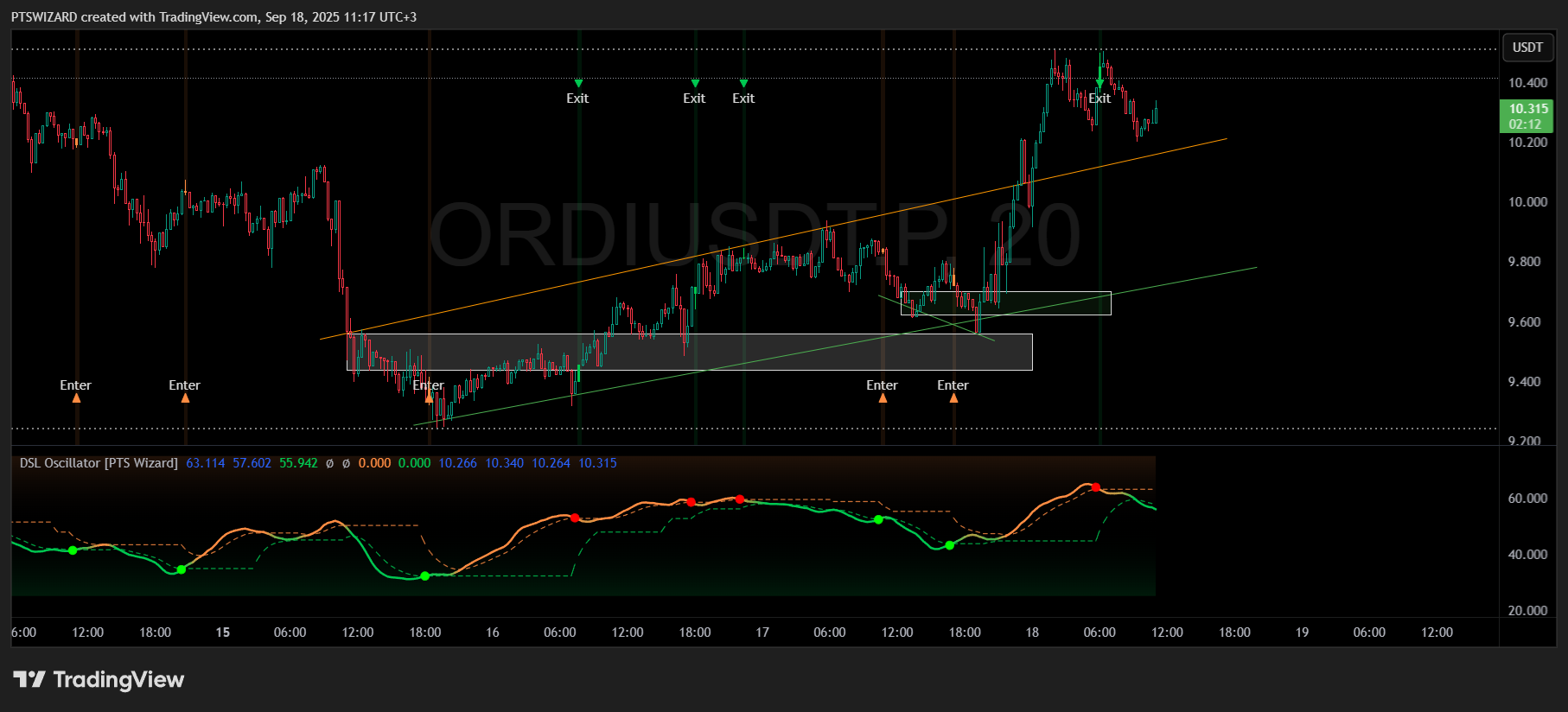Select the green oscillator dot at the lowest trough

point(424,576)
